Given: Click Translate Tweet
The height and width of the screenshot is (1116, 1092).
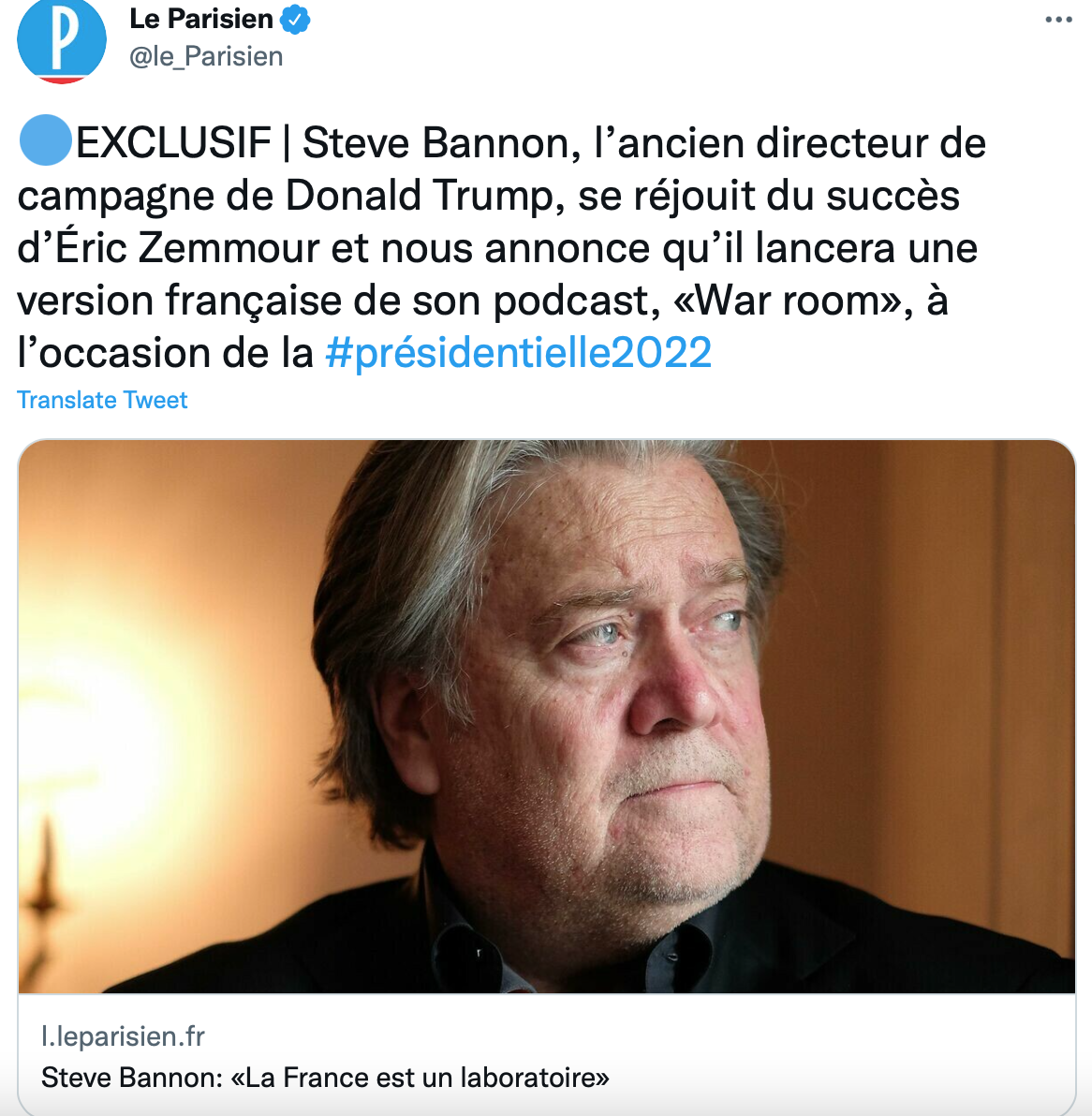Looking at the screenshot, I should 102,400.
